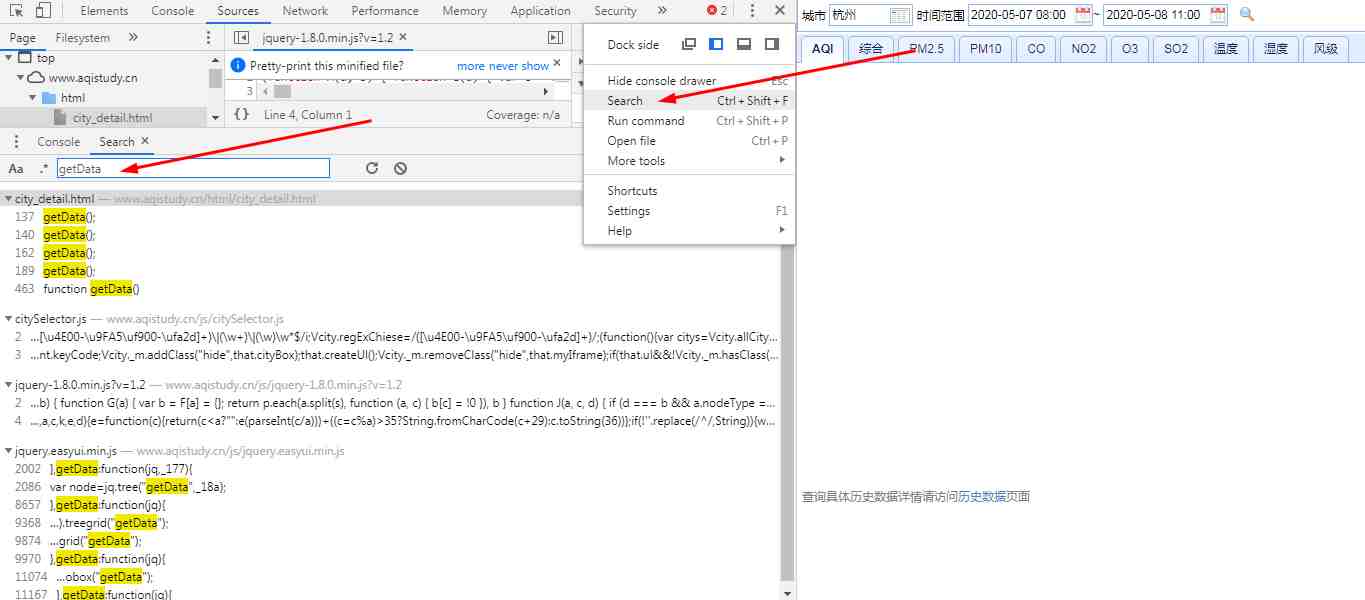Open Shortcuts from the DevTools menu
The image size is (1365, 600).
(x=689, y=191)
